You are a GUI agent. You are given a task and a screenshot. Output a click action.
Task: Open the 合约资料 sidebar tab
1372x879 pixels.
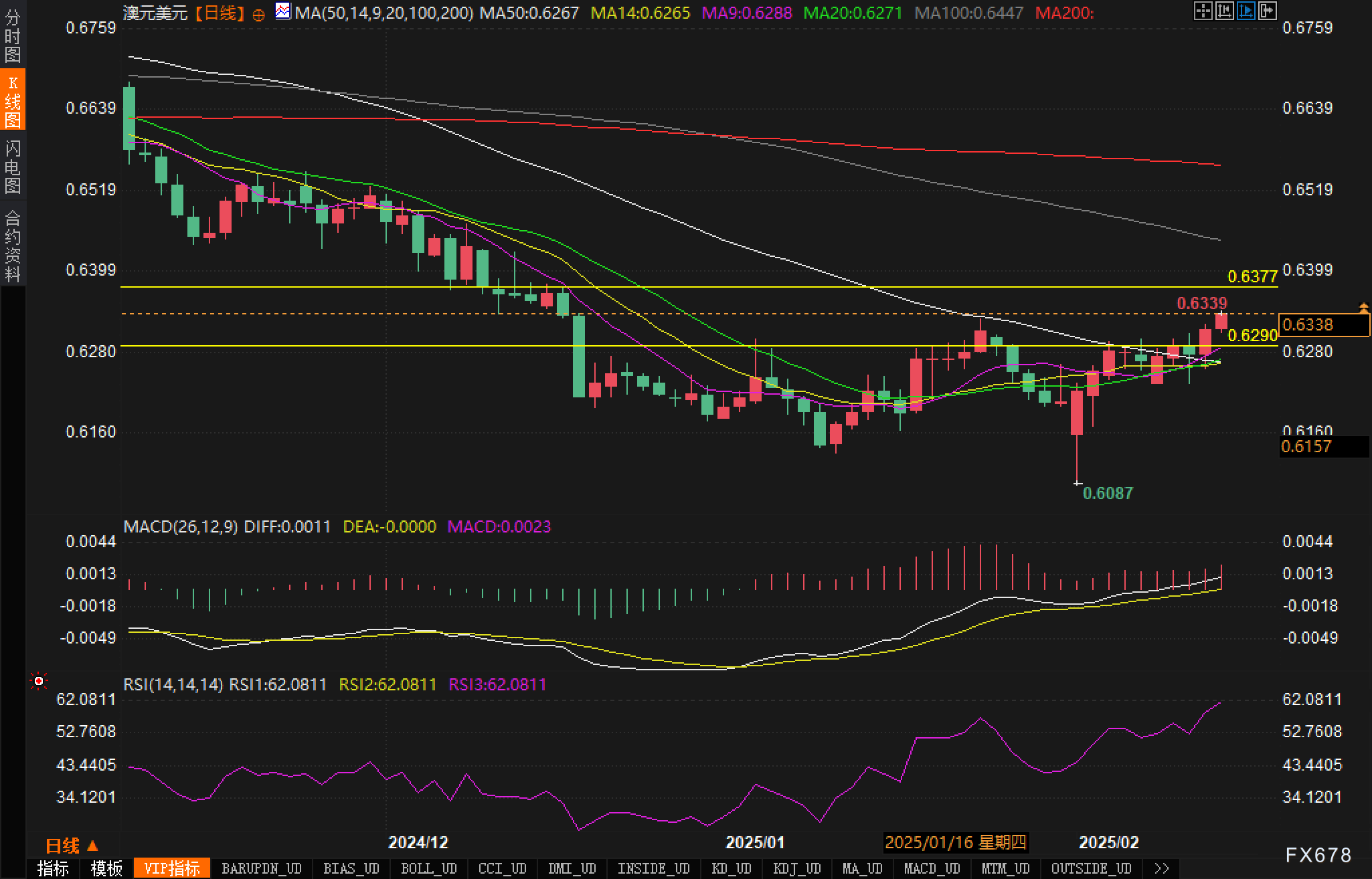[13, 246]
